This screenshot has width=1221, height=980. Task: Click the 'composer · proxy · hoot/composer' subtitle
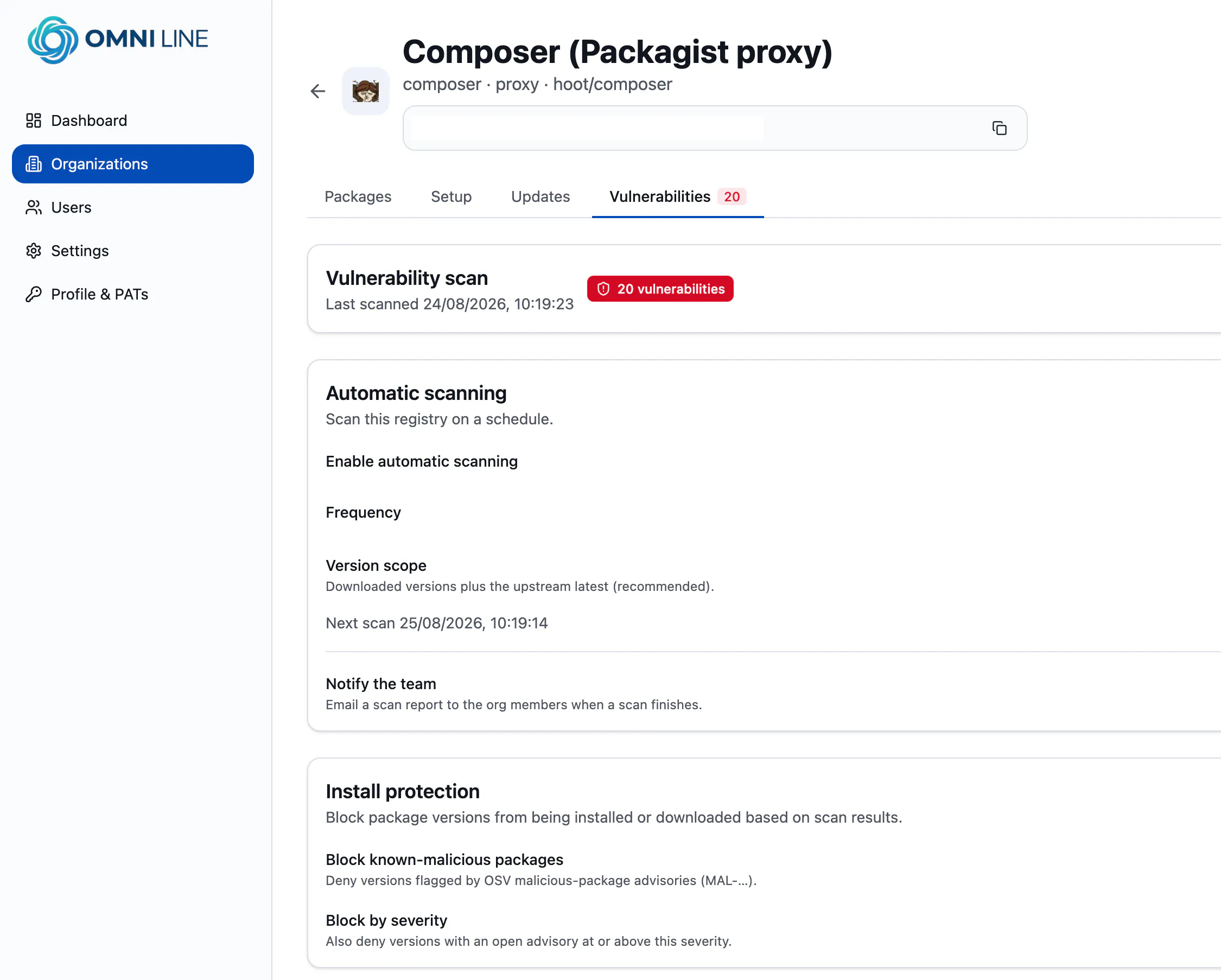(537, 84)
